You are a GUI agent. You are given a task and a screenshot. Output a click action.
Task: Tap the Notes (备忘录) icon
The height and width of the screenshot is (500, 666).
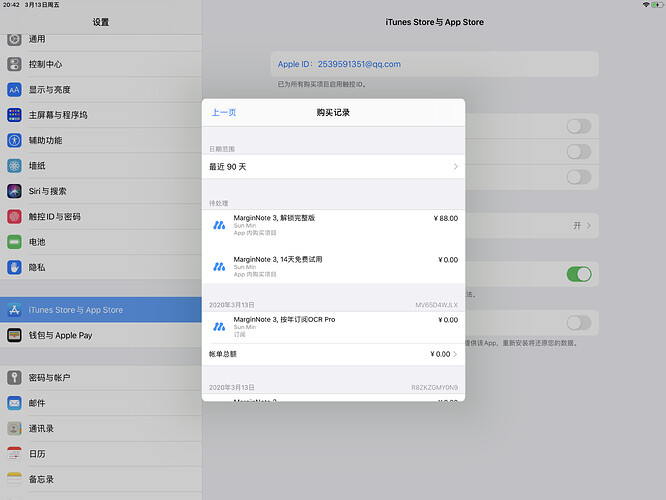point(14,479)
